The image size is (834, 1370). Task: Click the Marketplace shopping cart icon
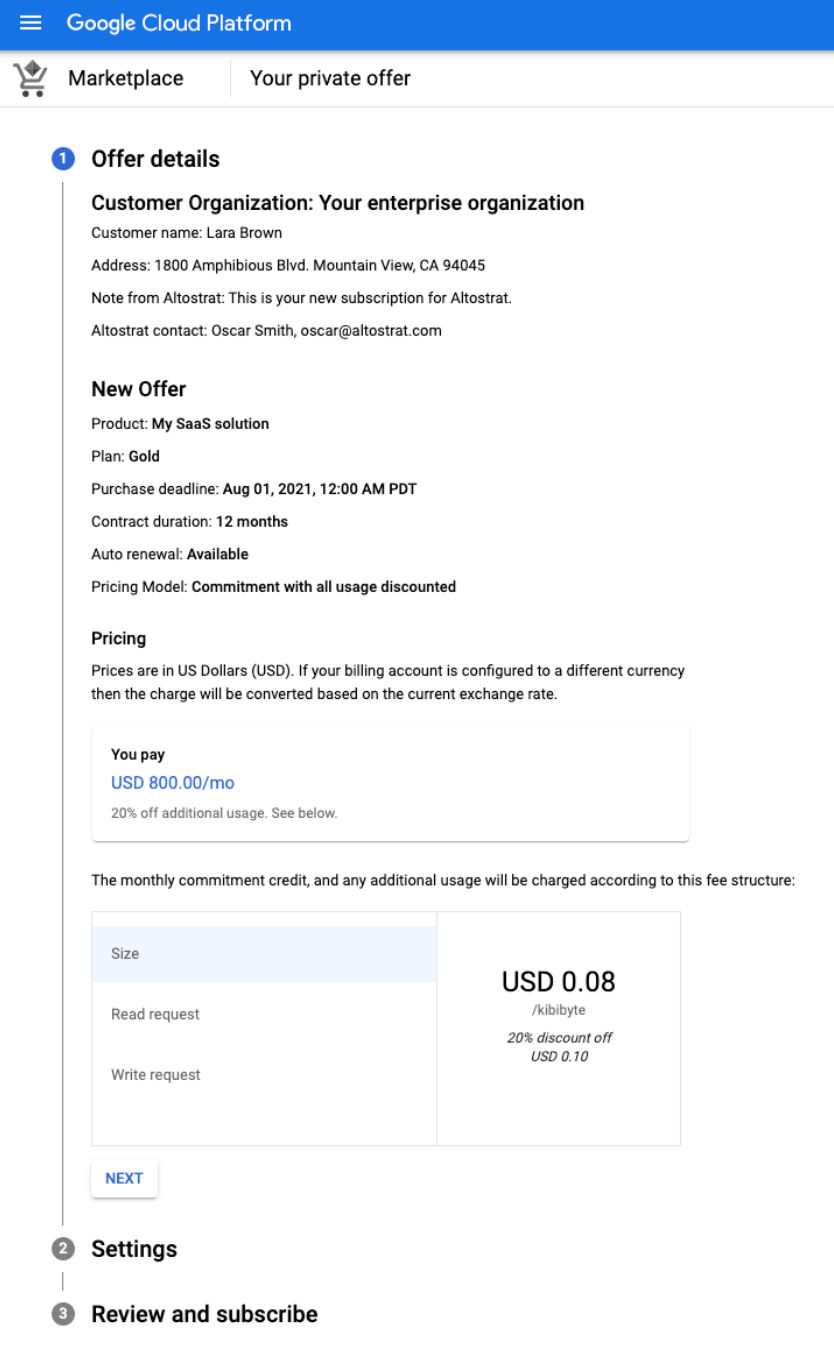tap(31, 77)
